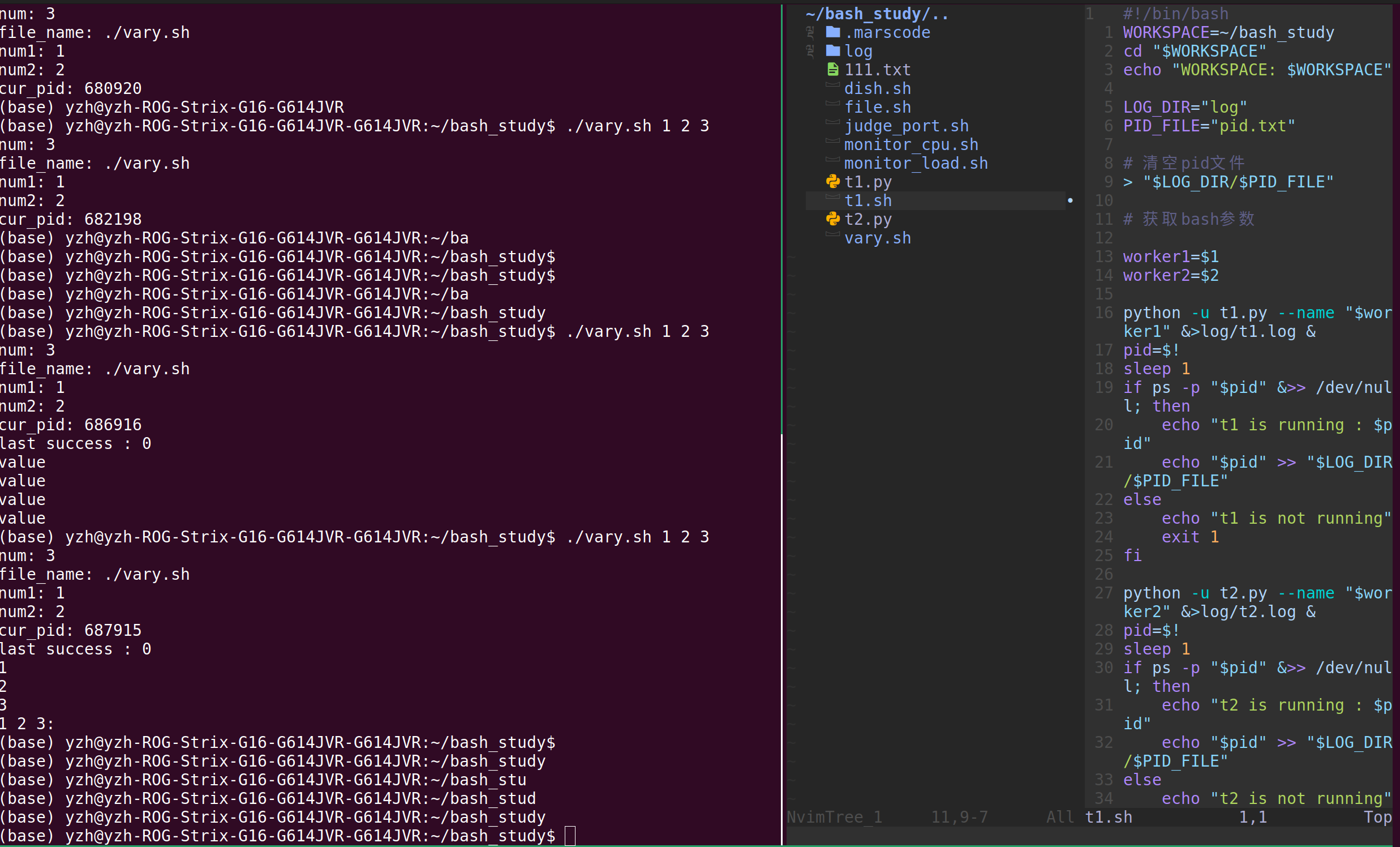Click the ~/bash_study/.. root path
Image resolution: width=1400 pixels, height=847 pixels.
877,14
